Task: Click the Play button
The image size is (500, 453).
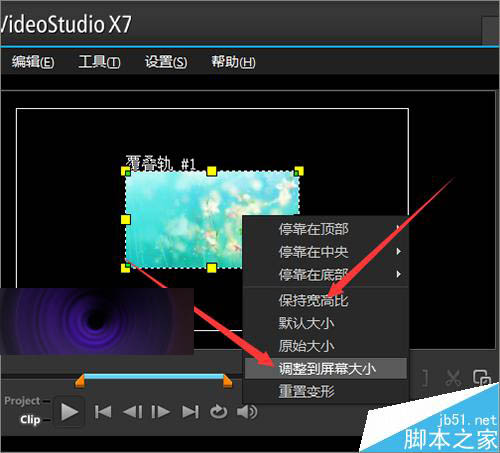Action: (x=69, y=412)
